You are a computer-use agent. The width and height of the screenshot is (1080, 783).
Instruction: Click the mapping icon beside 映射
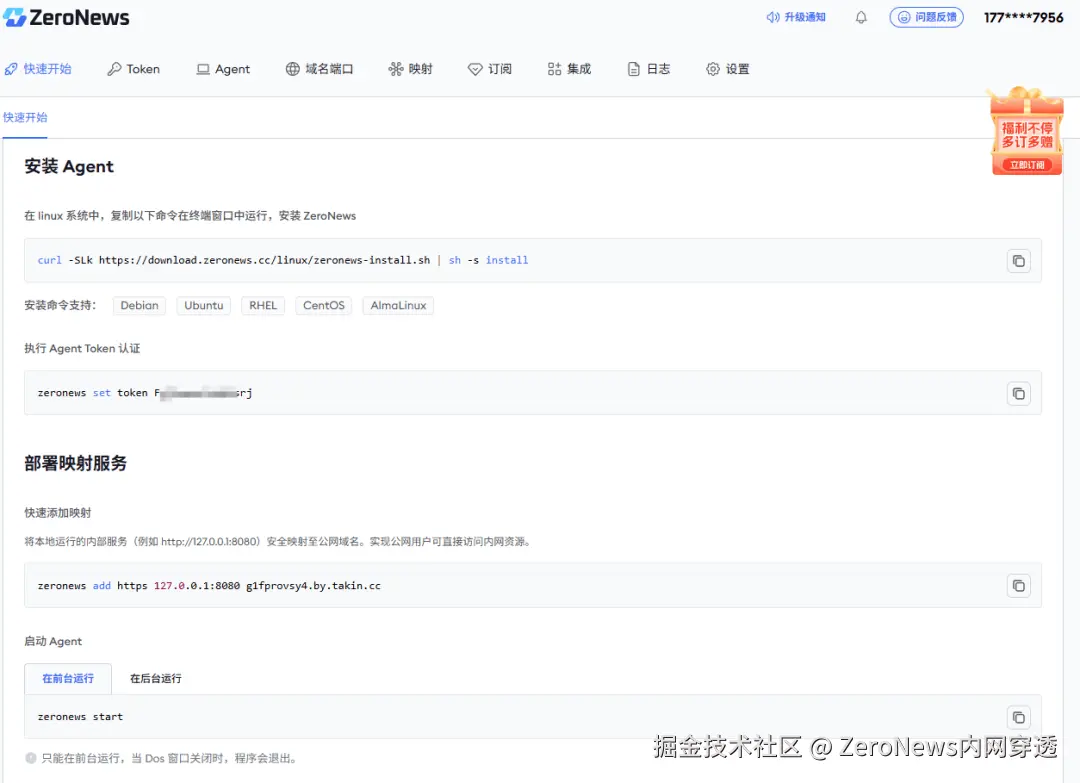(395, 69)
